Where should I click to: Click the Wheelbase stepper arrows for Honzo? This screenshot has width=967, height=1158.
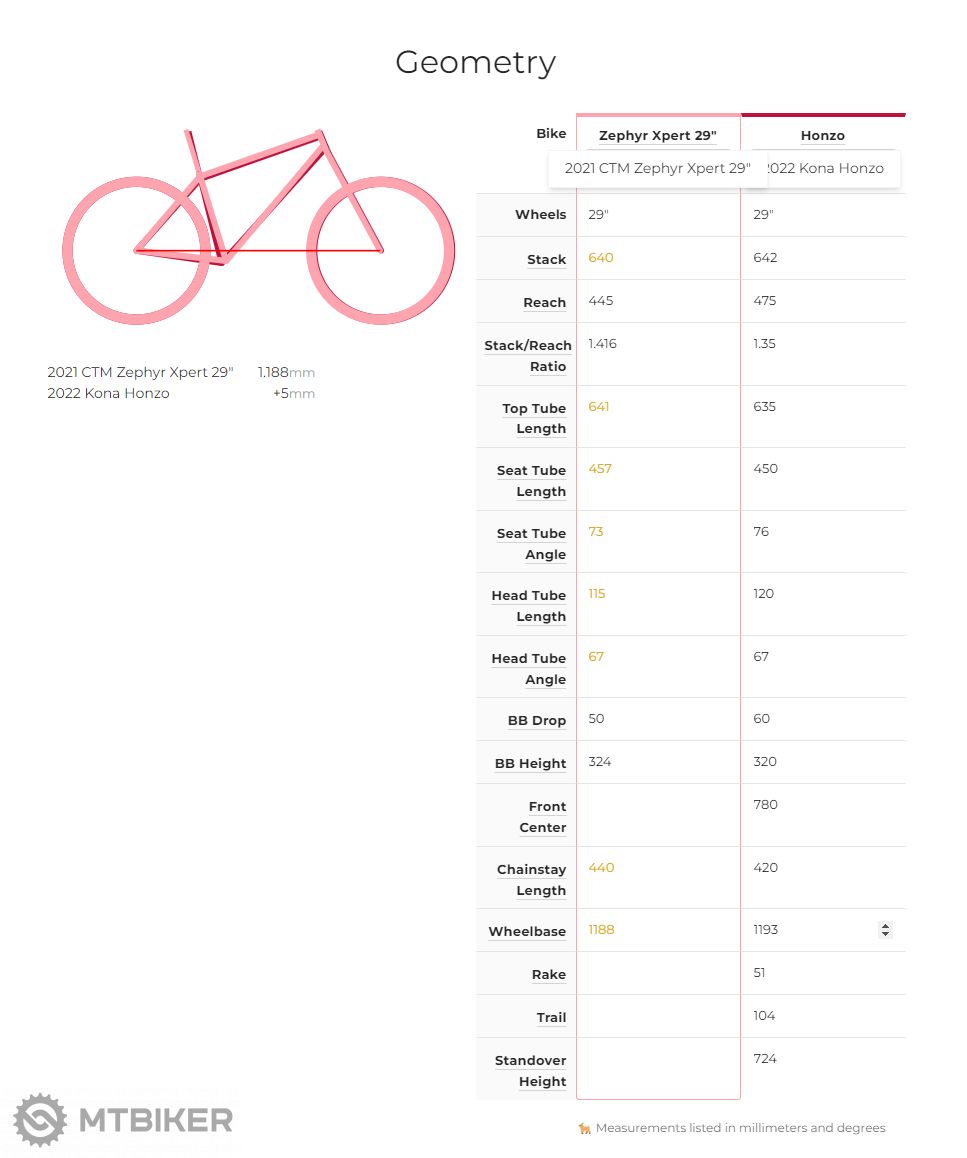[x=885, y=930]
